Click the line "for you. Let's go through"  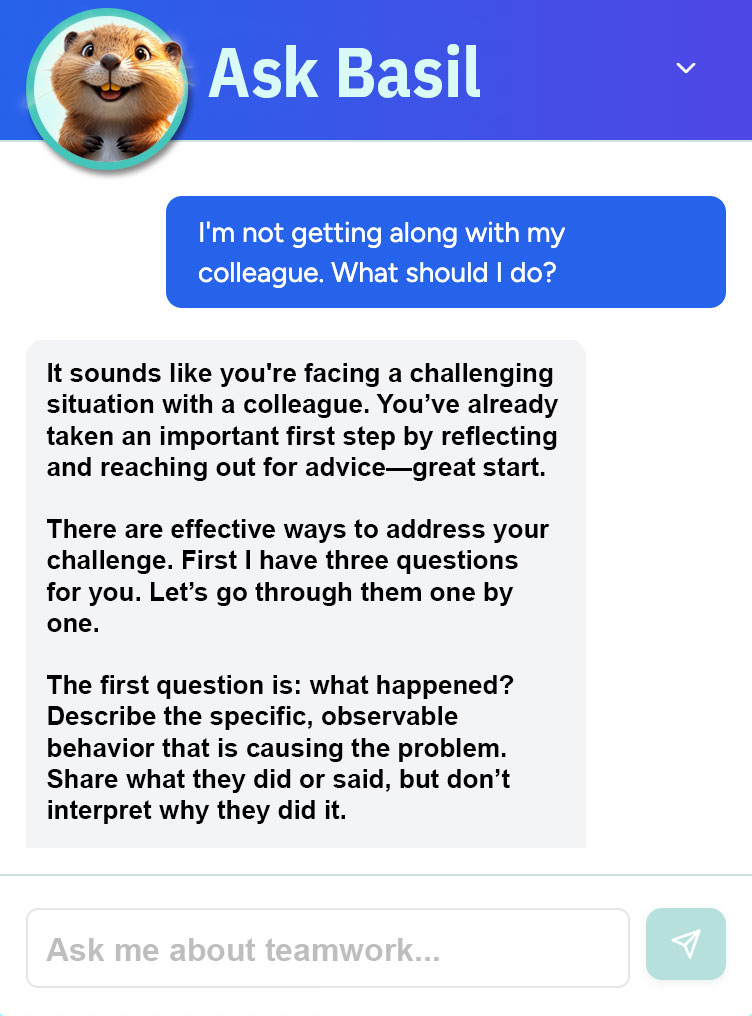[x=279, y=591]
